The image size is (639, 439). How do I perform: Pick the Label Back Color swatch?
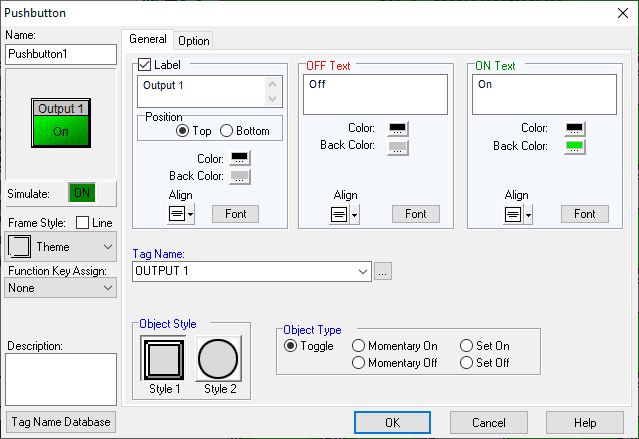point(239,176)
